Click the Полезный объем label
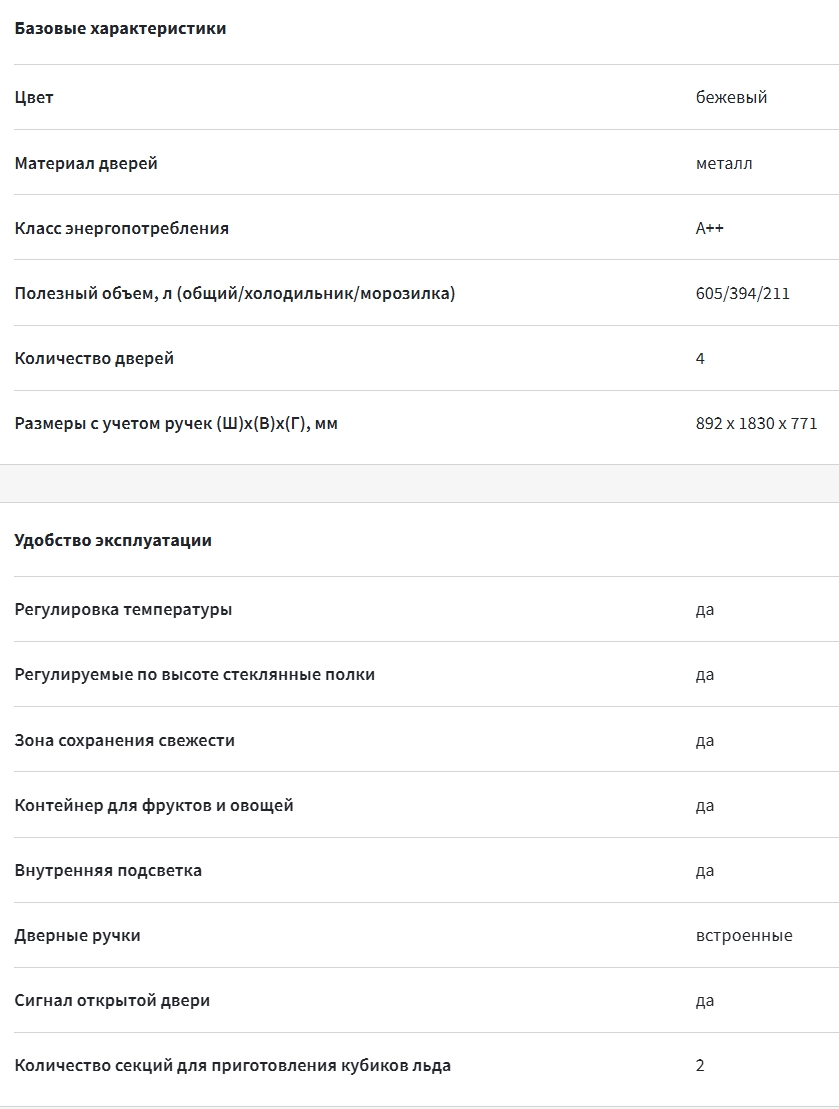The height and width of the screenshot is (1109, 839). click(235, 294)
